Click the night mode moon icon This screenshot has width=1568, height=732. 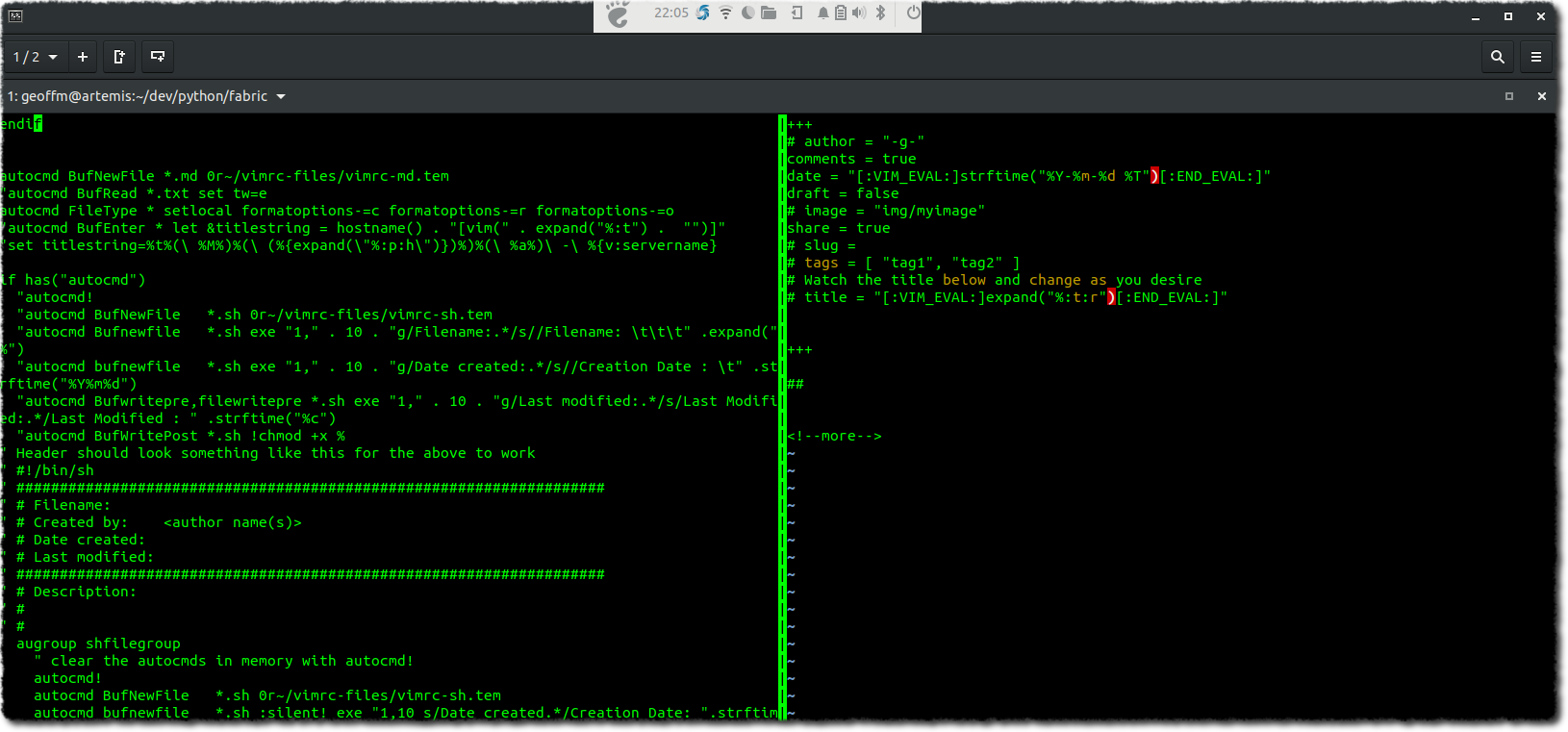point(747,13)
